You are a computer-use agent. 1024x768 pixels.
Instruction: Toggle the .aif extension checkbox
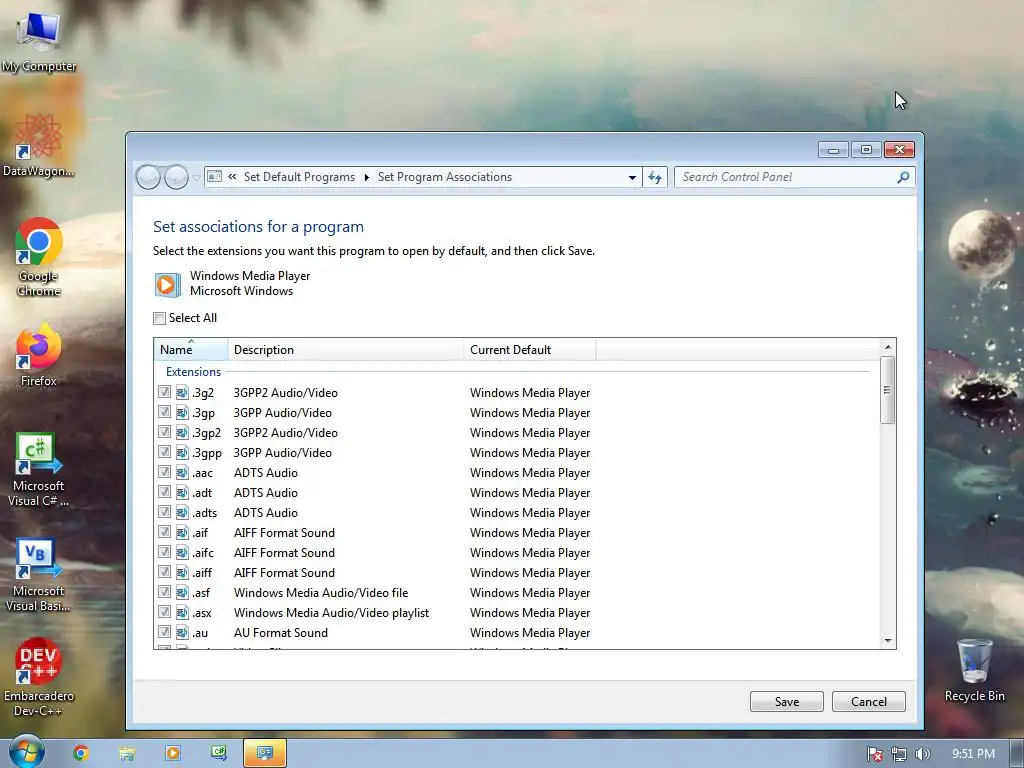(x=165, y=532)
